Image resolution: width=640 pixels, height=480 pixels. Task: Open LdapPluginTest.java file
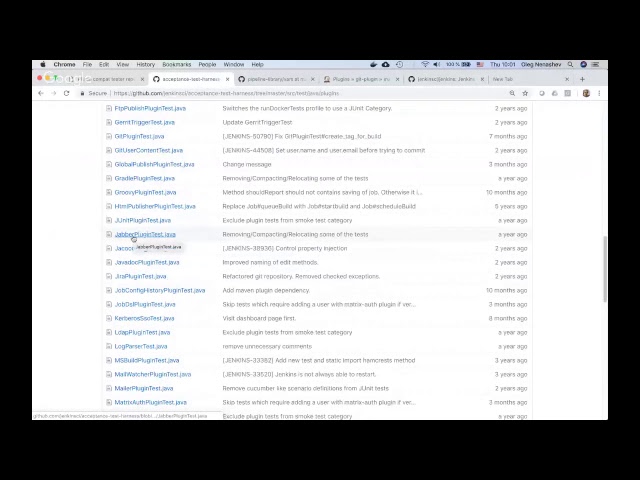(142, 332)
